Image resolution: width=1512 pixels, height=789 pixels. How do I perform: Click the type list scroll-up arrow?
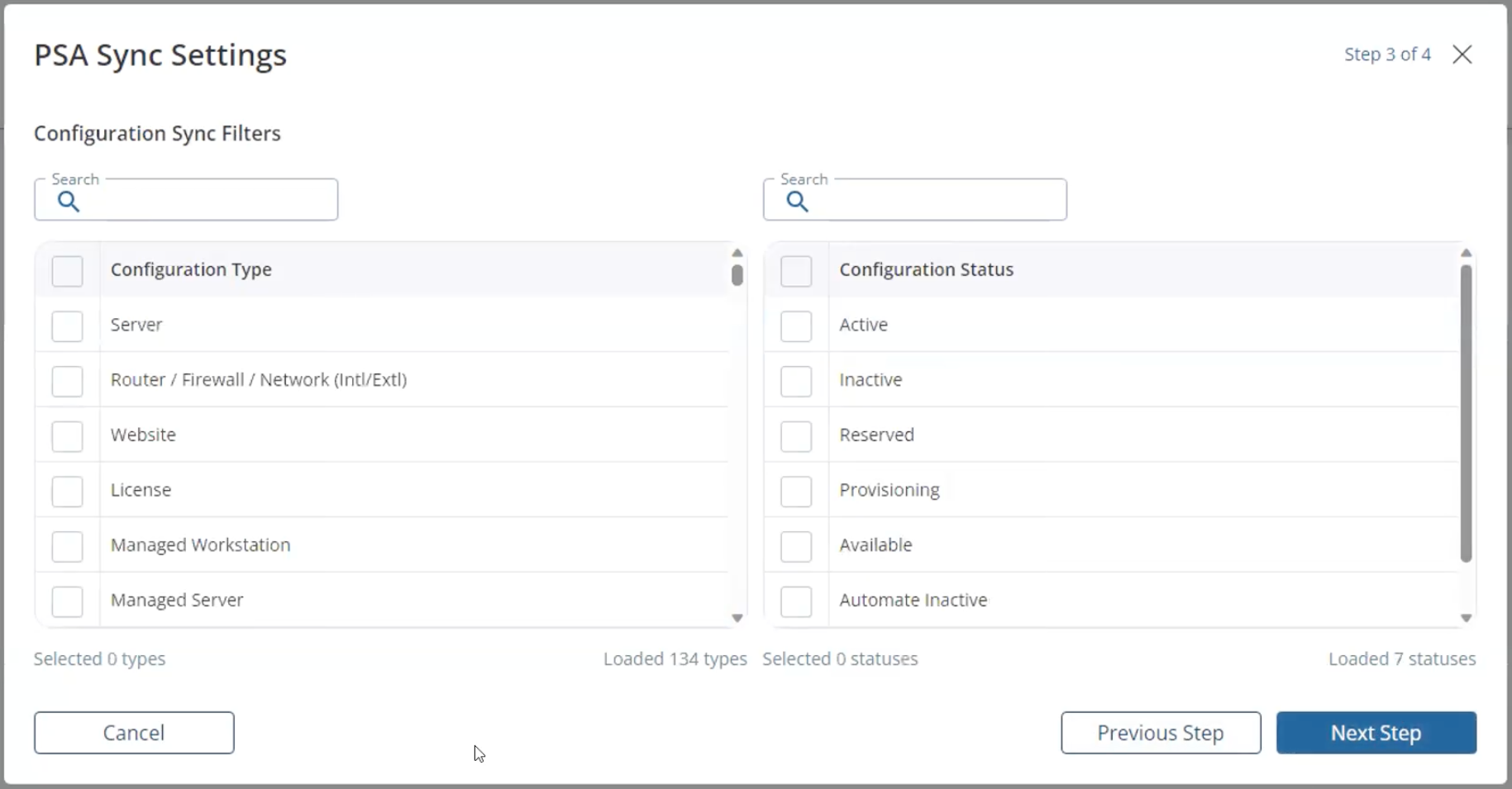(737, 253)
